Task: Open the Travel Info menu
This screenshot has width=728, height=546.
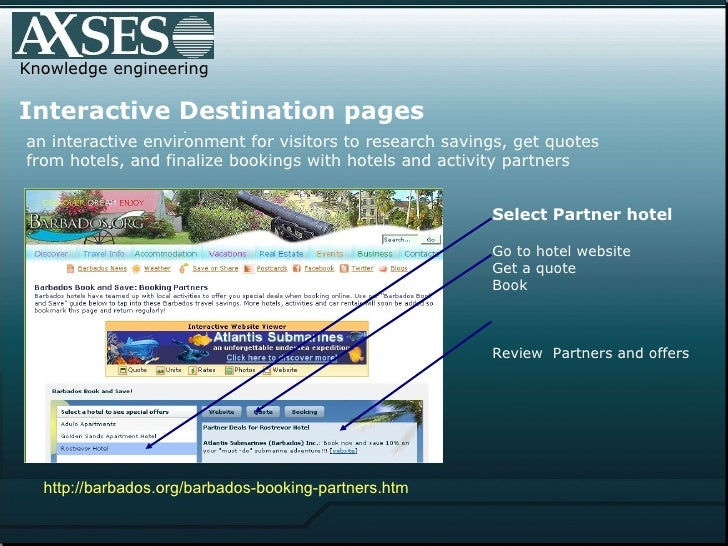Action: coord(104,254)
